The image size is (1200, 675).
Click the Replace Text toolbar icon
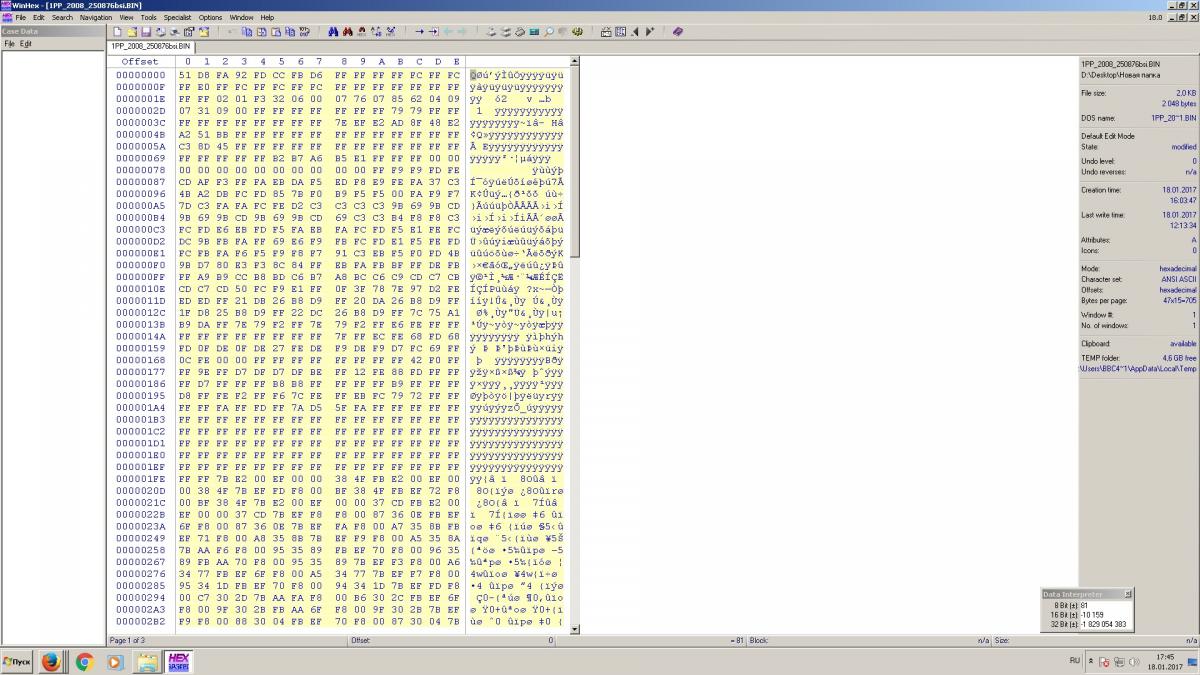pyautogui.click(x=375, y=32)
